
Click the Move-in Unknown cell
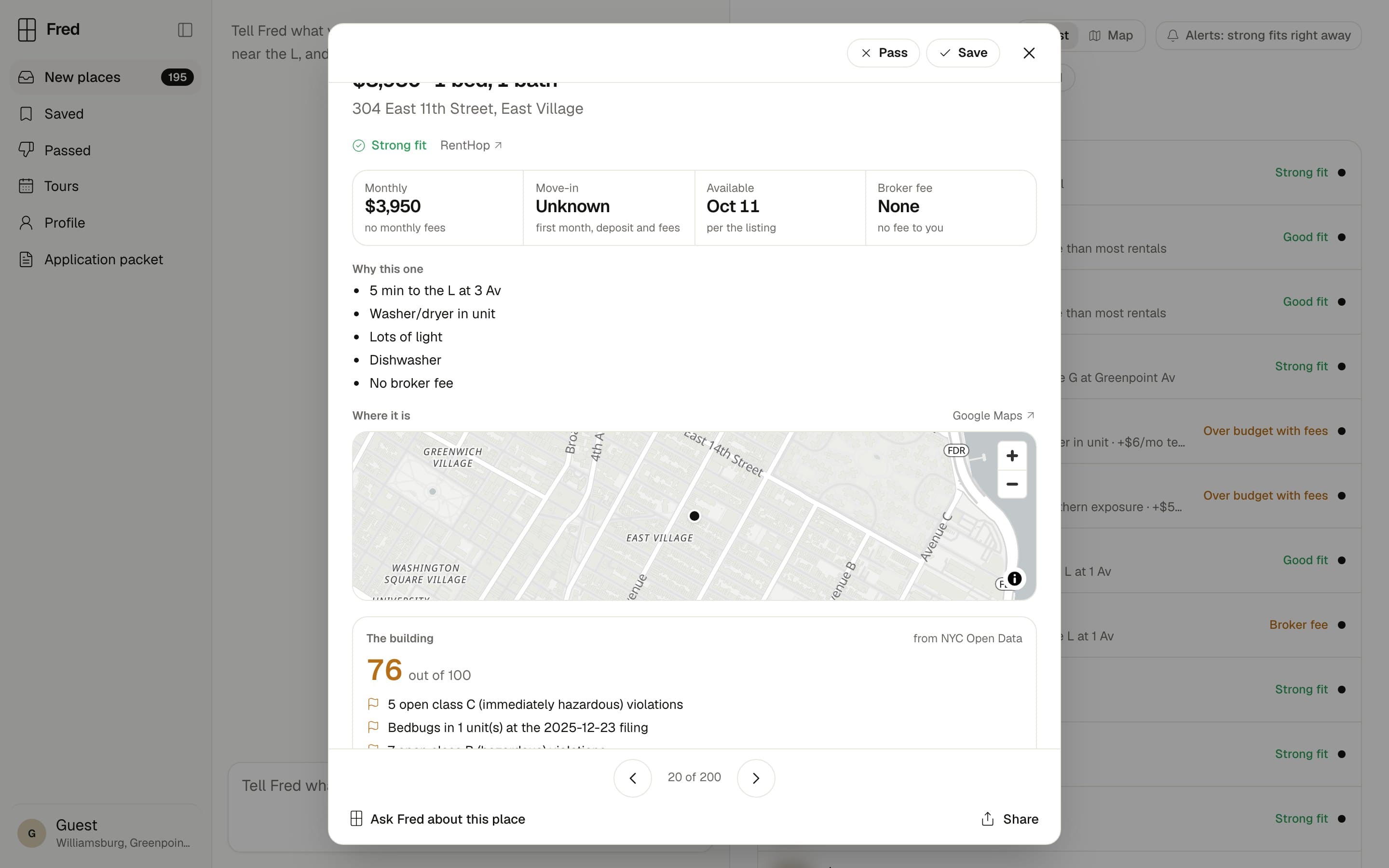(x=609, y=208)
